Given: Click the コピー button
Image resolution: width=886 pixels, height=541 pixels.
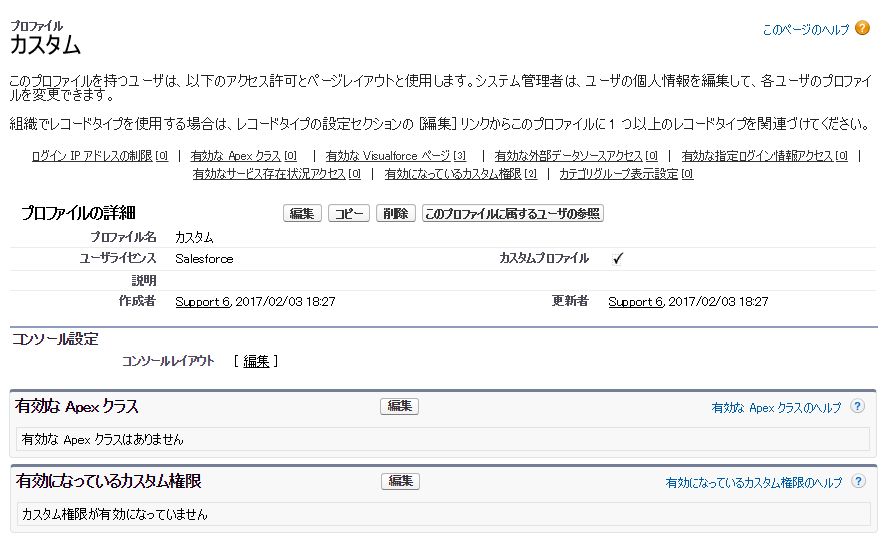Looking at the screenshot, I should click(x=349, y=213).
